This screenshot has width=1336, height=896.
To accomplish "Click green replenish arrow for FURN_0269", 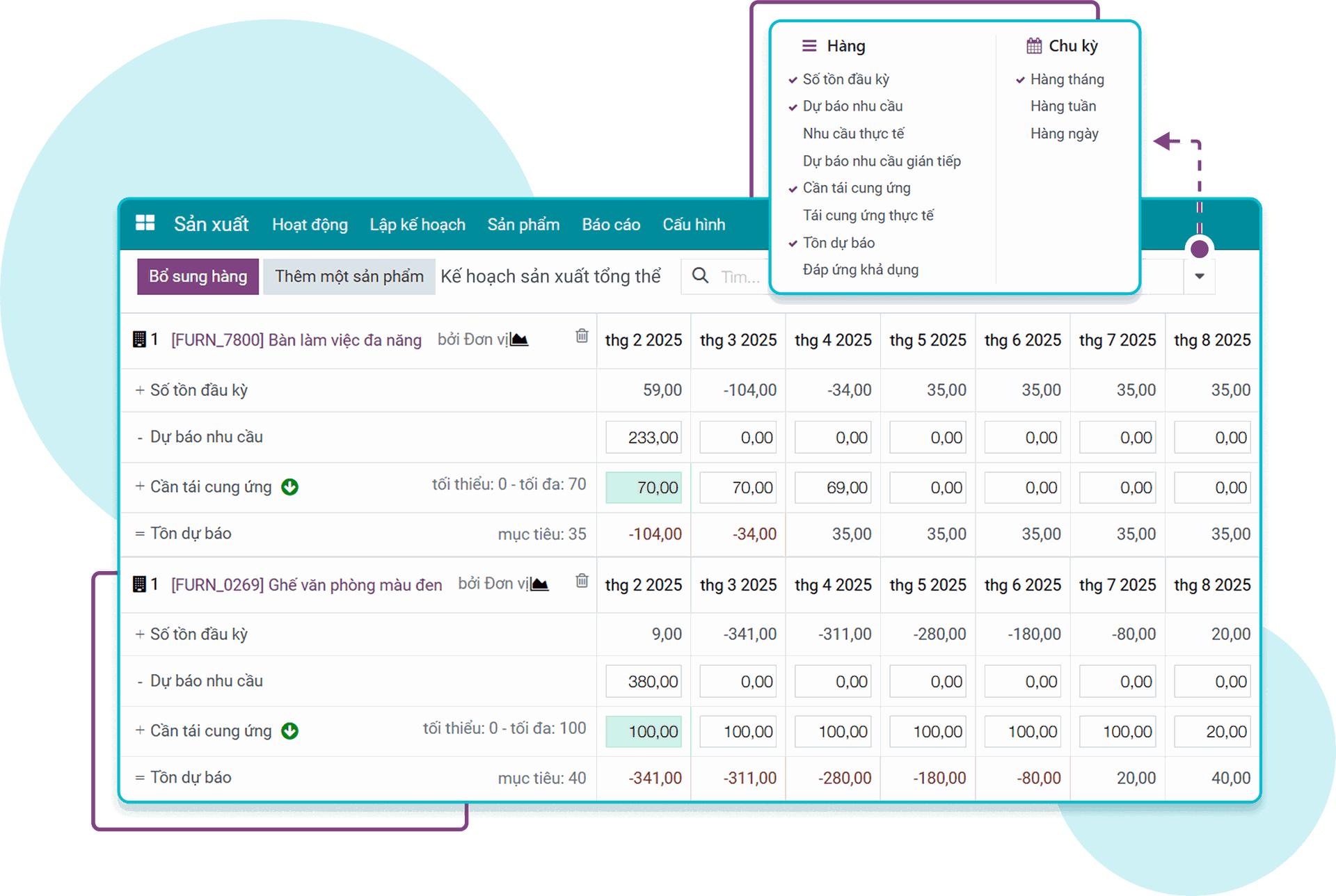I will coord(289,731).
